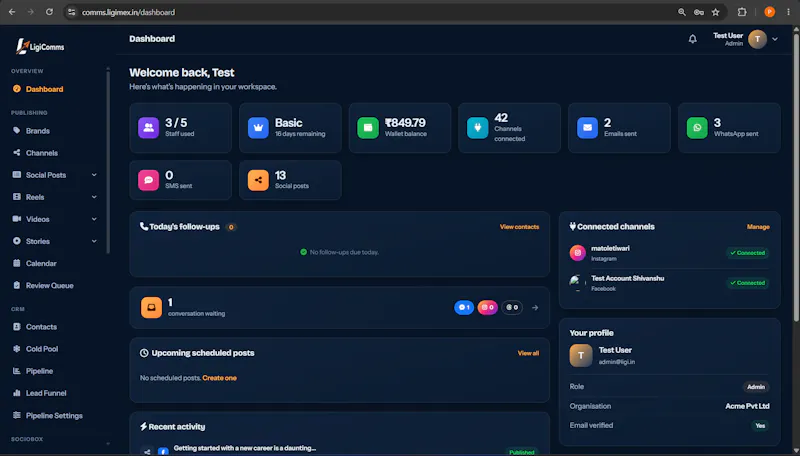Open Pipeline Settings in the sidebar
800x456 pixels.
[54, 415]
